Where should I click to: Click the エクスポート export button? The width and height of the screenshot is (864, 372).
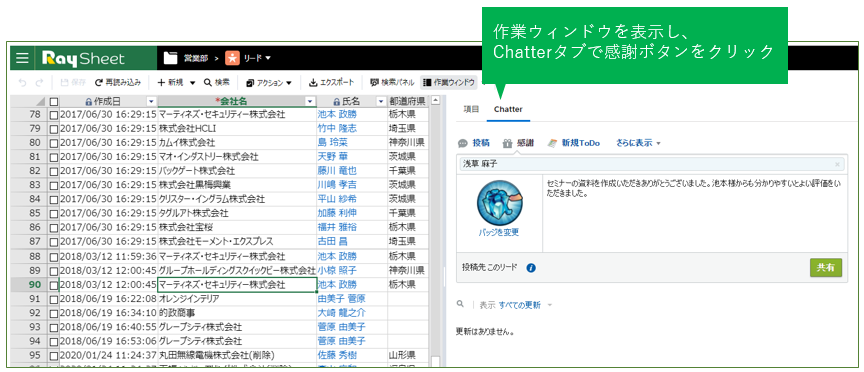(x=331, y=83)
